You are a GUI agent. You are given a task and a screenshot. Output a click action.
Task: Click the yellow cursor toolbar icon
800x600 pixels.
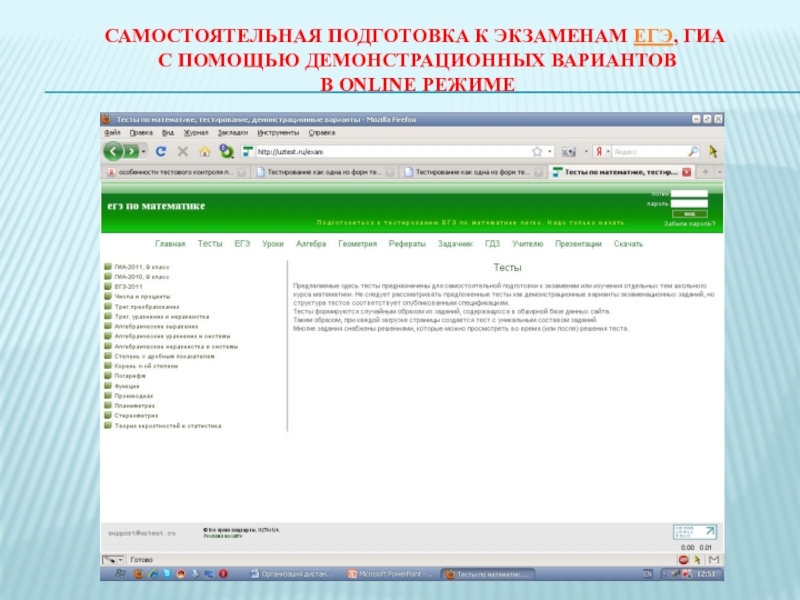tap(713, 151)
